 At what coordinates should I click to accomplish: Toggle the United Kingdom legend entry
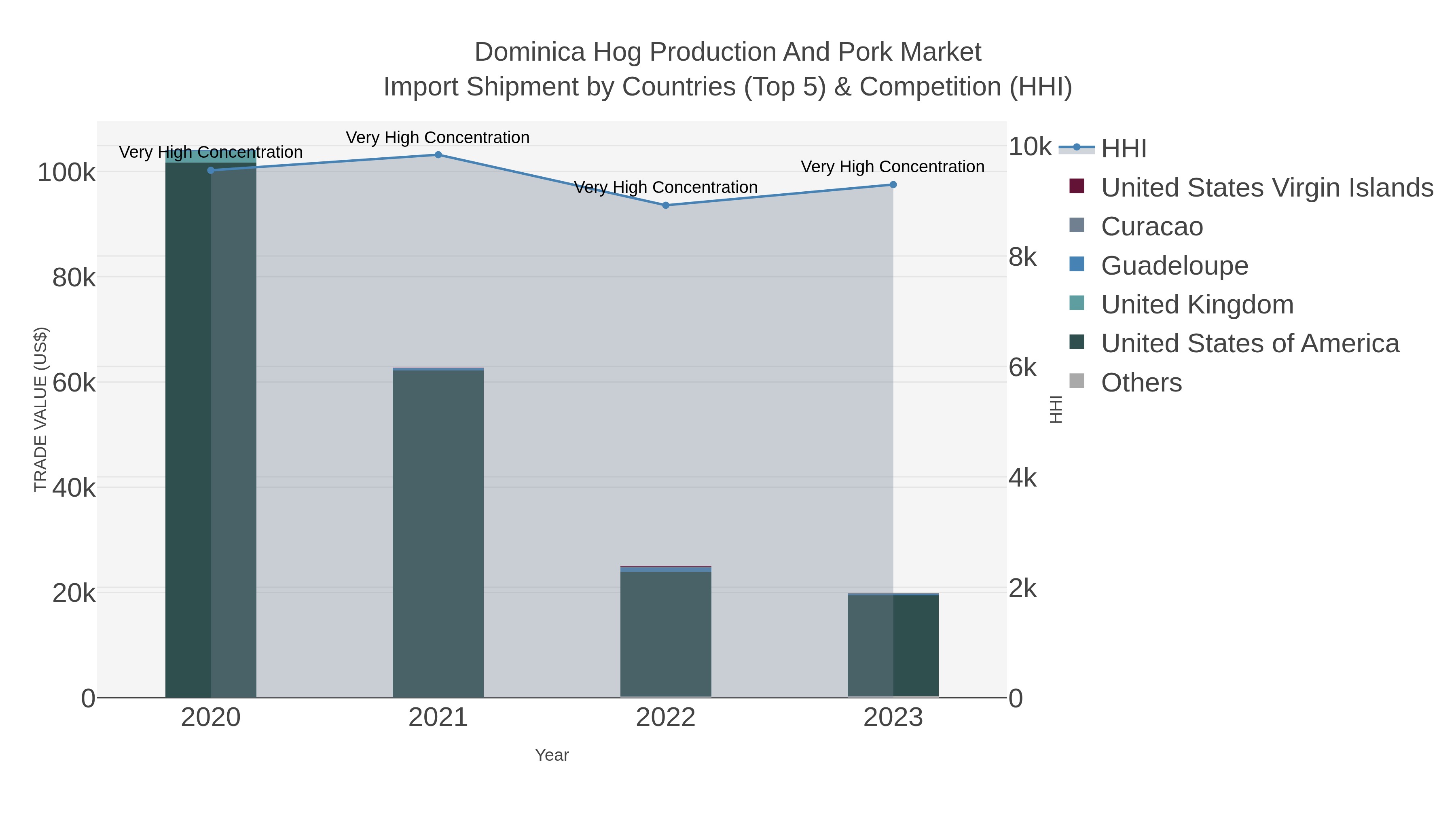coord(1181,304)
